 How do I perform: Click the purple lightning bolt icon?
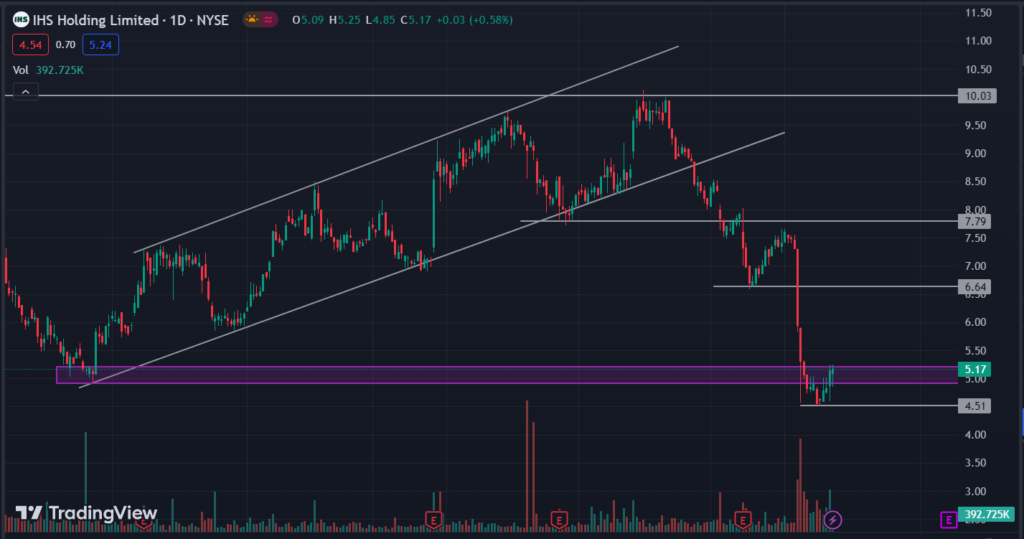(832, 520)
